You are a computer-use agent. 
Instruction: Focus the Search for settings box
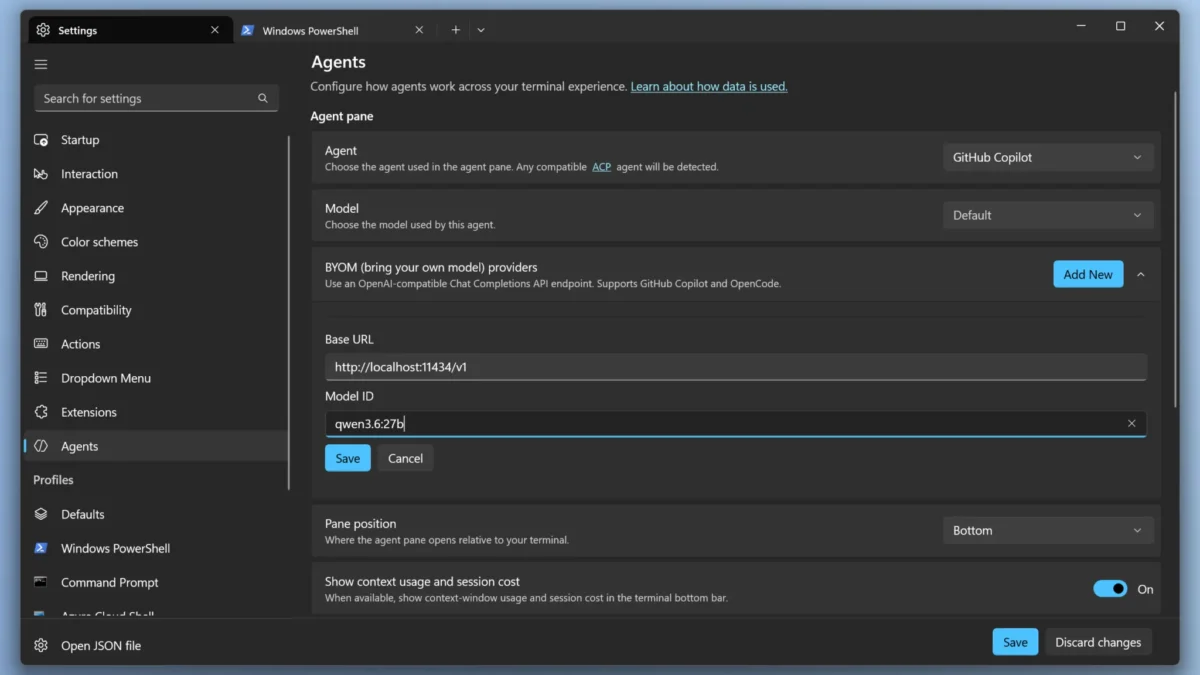tap(156, 98)
